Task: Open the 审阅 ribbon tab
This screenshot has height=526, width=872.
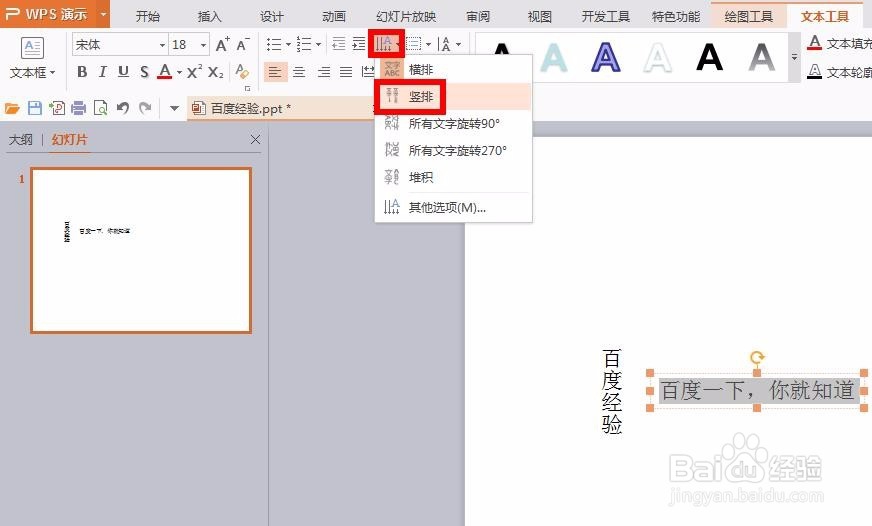Action: click(478, 16)
